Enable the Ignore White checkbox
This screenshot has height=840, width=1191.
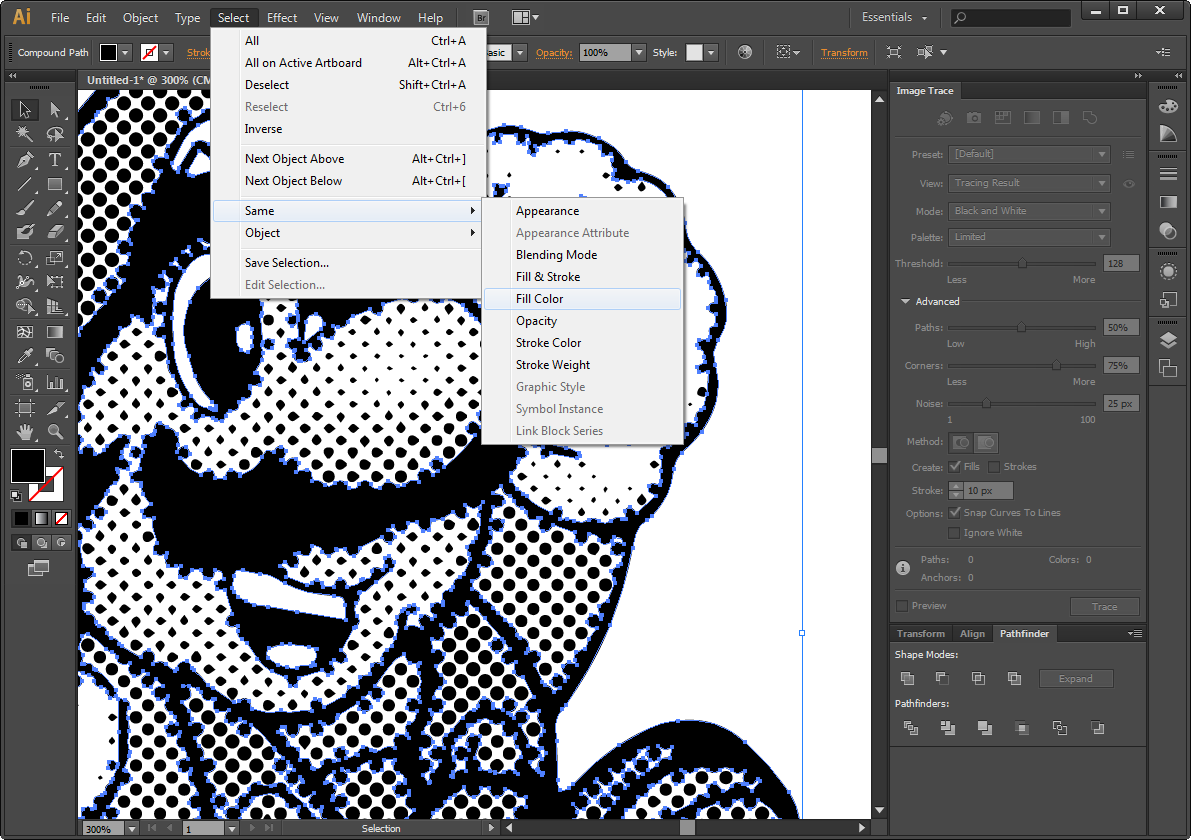click(955, 532)
